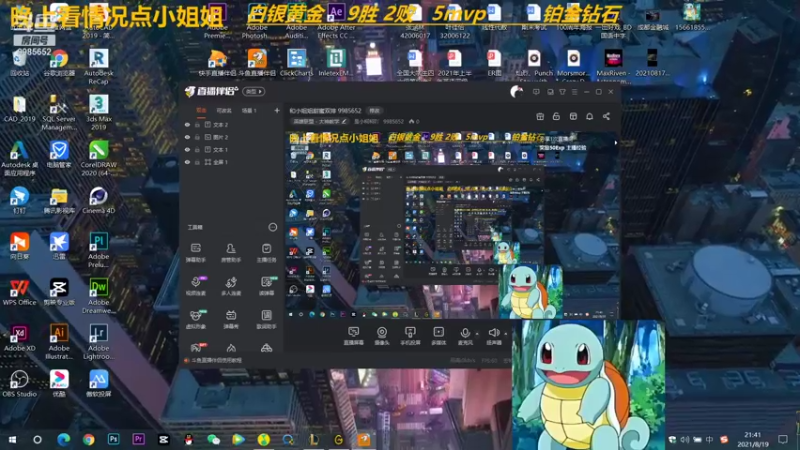Open the tutorial link at the companion's bottom left
The image size is (800, 450).
pyautogui.click(x=213, y=360)
